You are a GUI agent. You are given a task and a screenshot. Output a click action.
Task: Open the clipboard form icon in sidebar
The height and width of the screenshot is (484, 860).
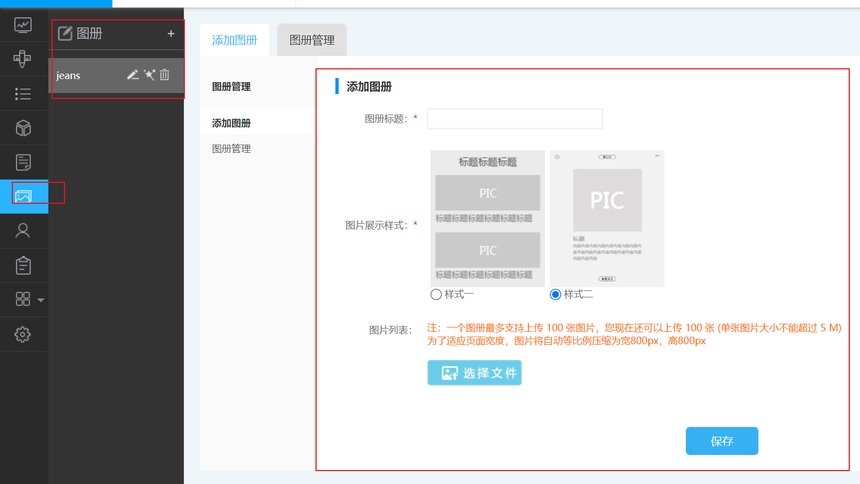23,265
